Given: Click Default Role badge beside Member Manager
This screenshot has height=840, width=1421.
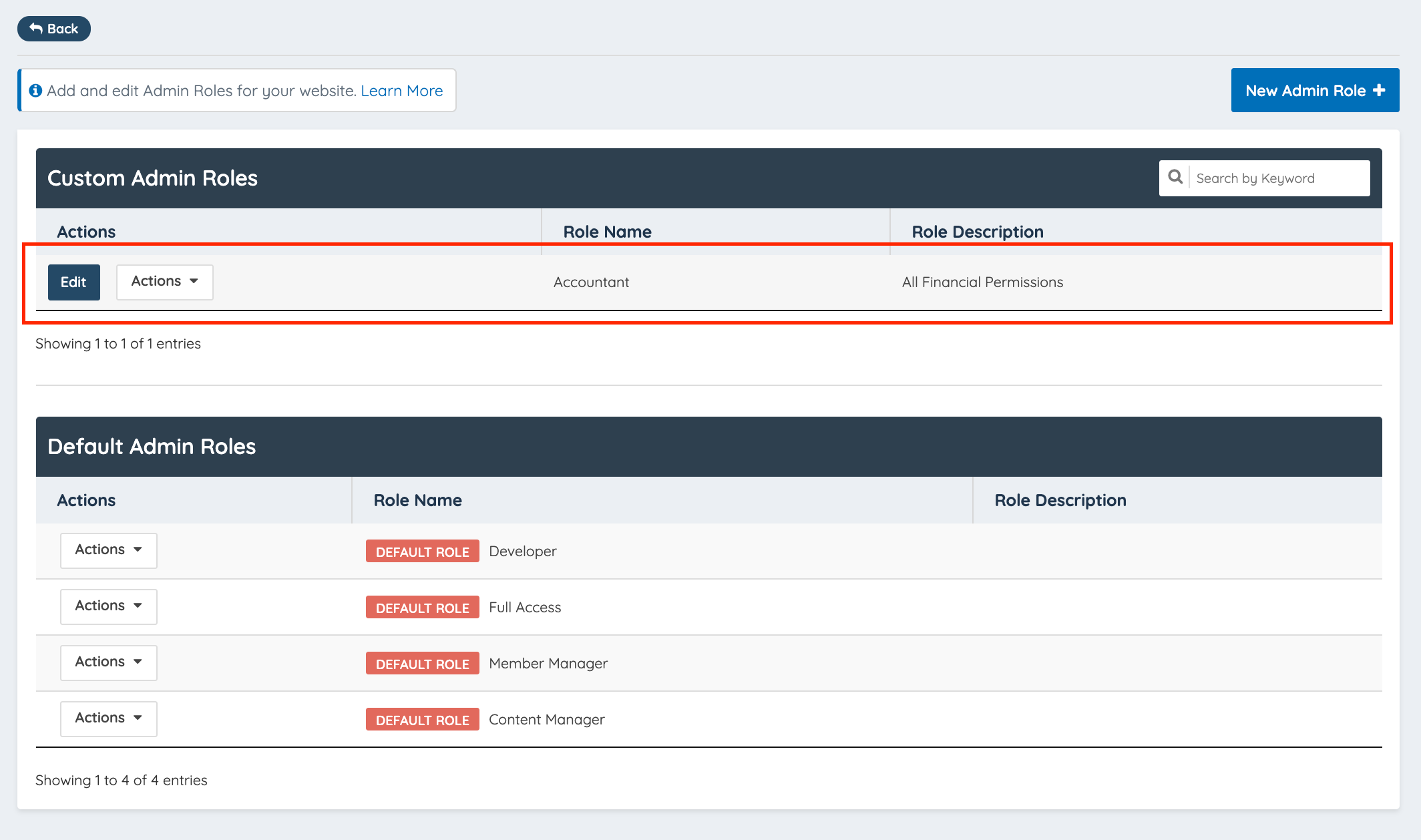Looking at the screenshot, I should [x=422, y=664].
